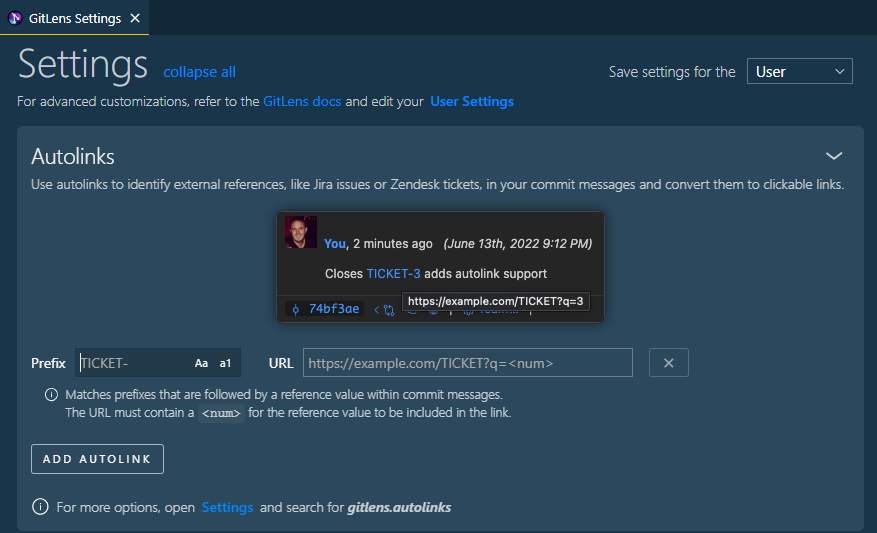The height and width of the screenshot is (533, 877).
Task: Click the https://example.com/TICKET?q=3 tooltip
Action: click(x=496, y=301)
